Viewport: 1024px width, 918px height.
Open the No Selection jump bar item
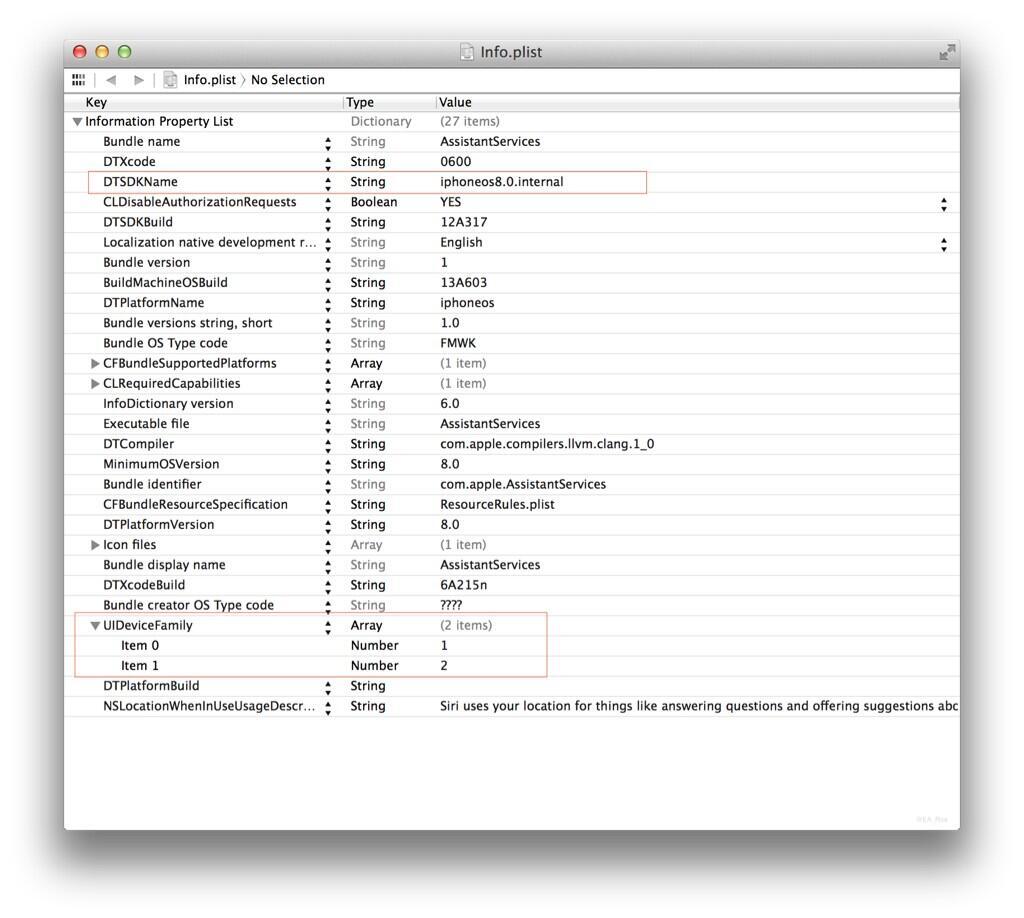[x=288, y=80]
